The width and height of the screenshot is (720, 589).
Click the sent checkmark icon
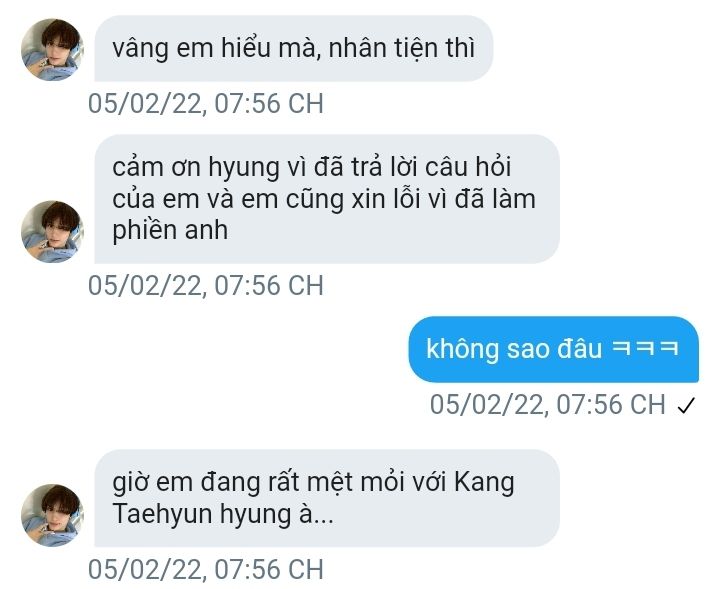coord(686,405)
